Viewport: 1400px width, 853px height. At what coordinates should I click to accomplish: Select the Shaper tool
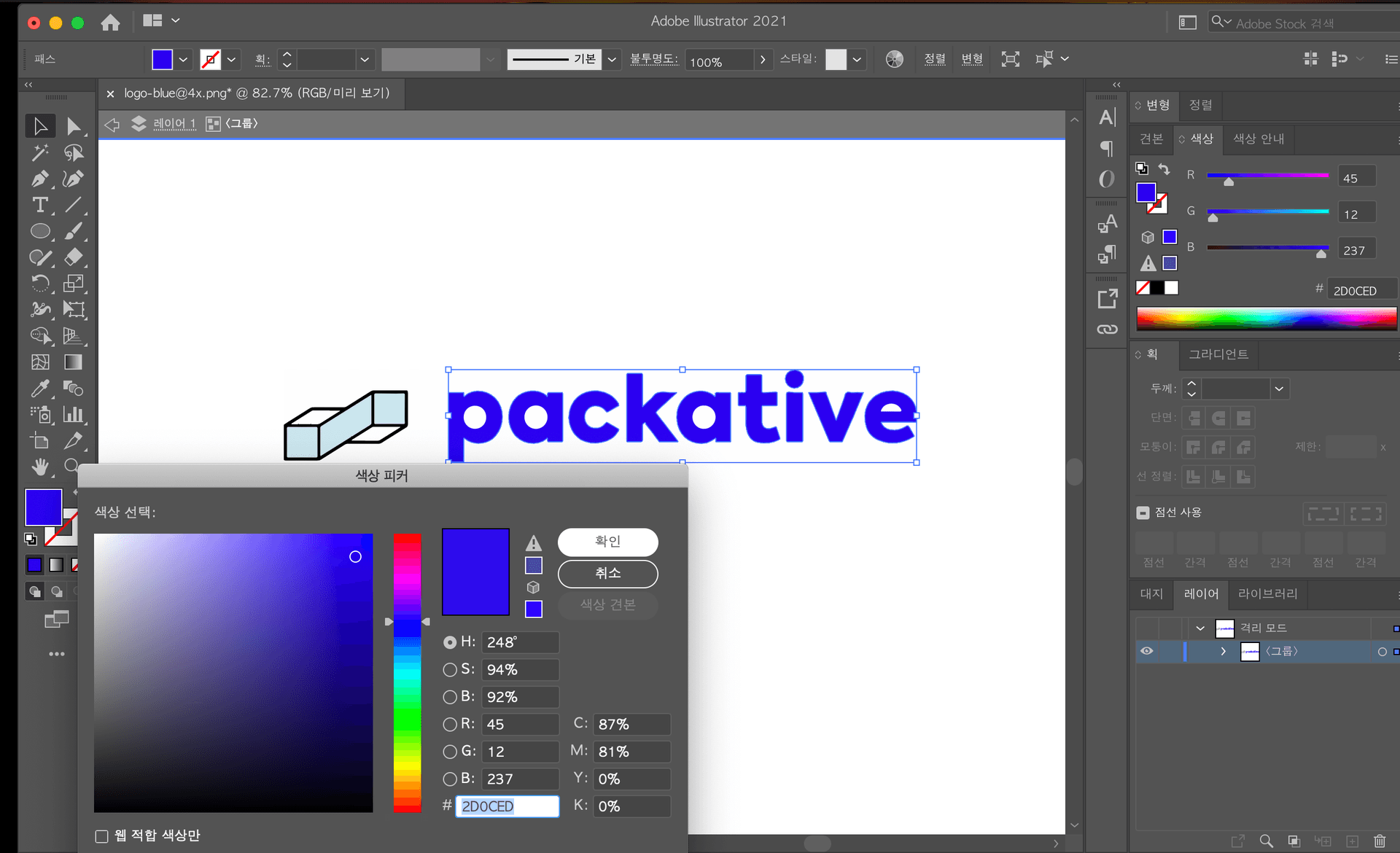[40, 257]
